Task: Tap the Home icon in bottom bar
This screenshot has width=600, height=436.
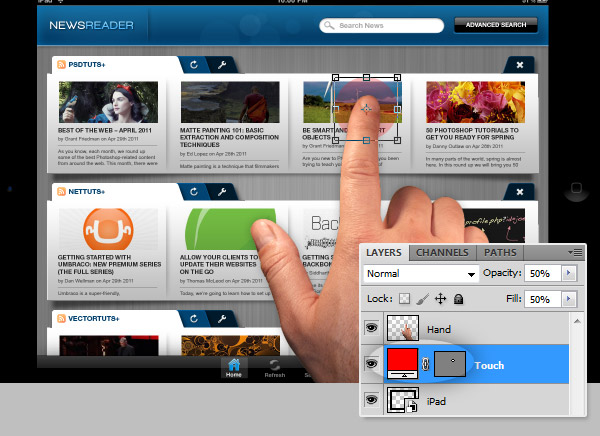Action: coord(234,368)
